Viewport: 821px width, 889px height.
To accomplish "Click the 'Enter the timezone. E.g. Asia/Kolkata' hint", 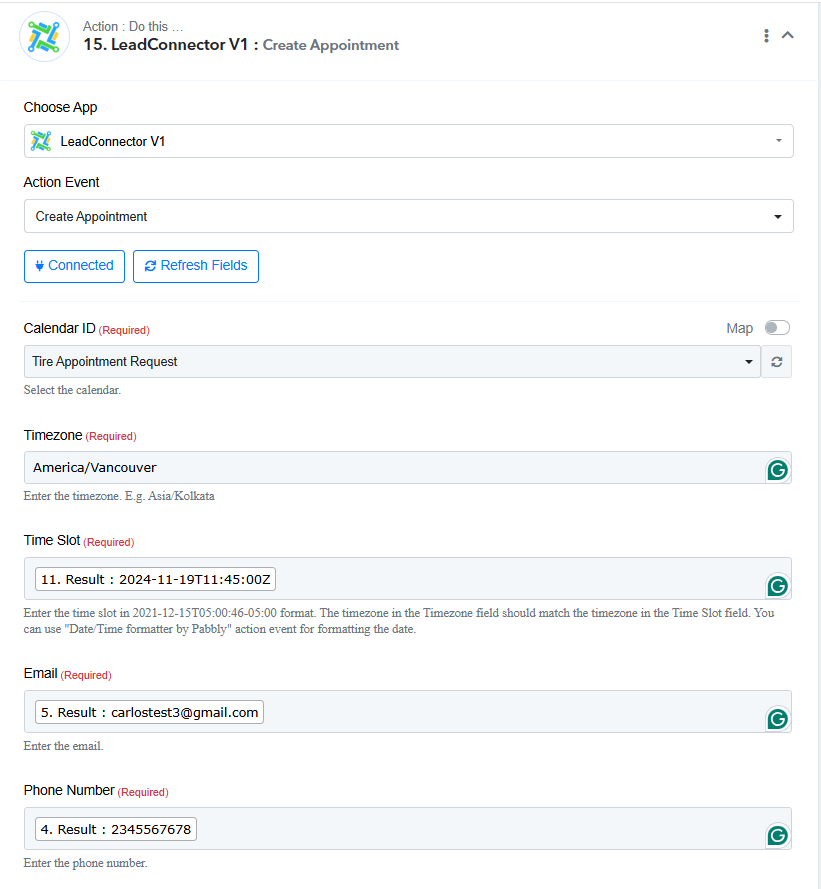I will 119,496.
